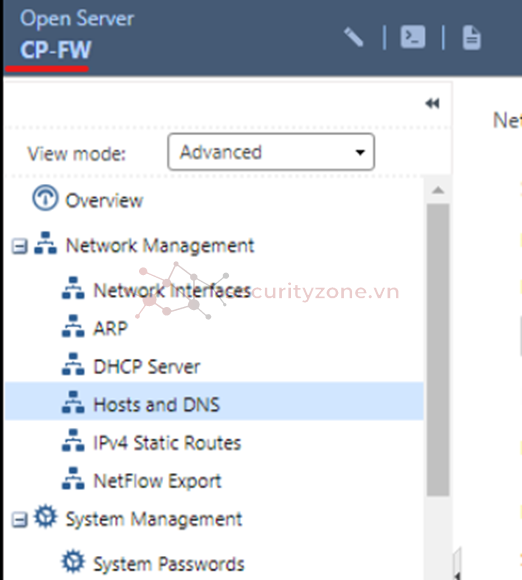The height and width of the screenshot is (580, 522).
Task: Open NetFlow Export settings
Action: (x=157, y=481)
